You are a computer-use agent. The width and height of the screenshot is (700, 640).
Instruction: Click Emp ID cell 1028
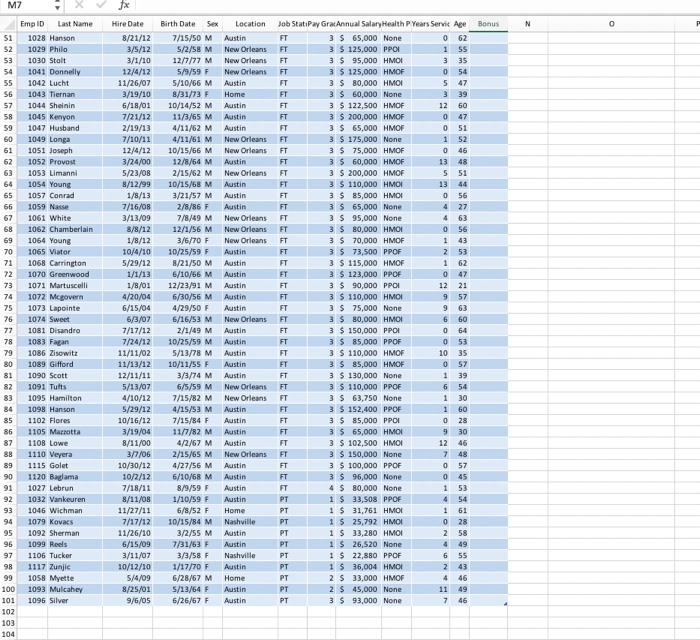(32, 38)
